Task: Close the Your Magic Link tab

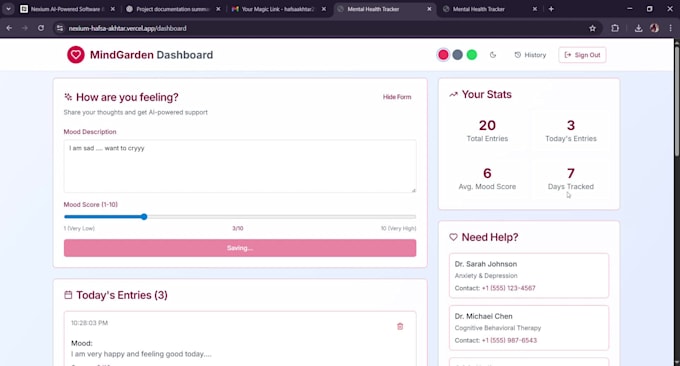Action: (x=324, y=9)
